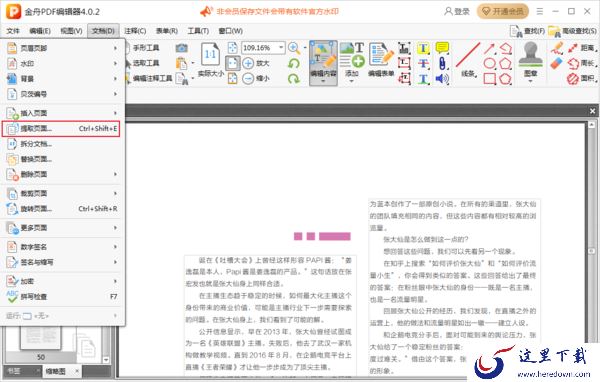Choose Spell Check (拼写检查) F7 menu entry

63,297
